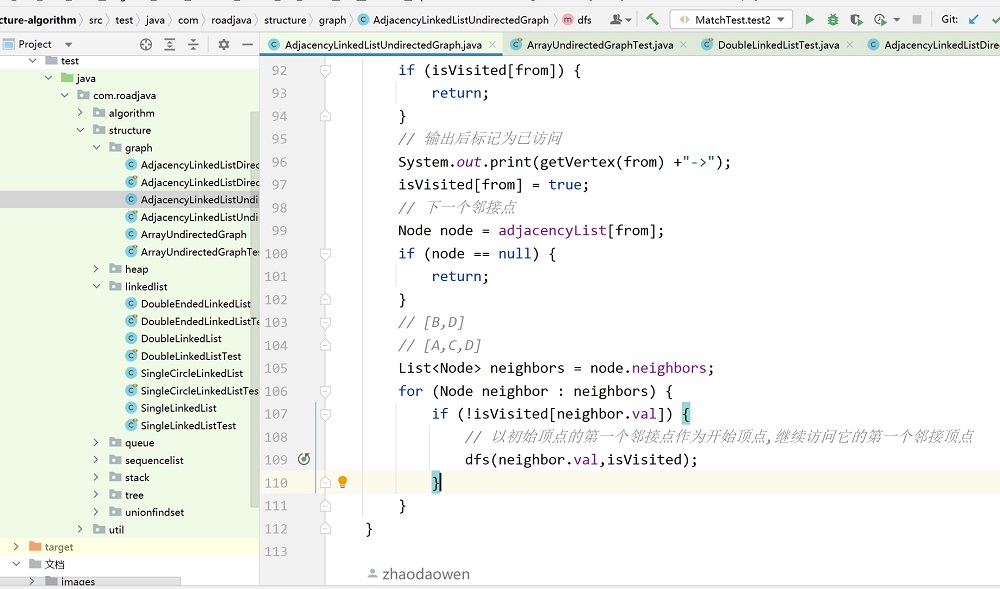Select opened file via the locate target icon
Image resolution: width=1000 pixels, height=589 pixels.
point(146,44)
